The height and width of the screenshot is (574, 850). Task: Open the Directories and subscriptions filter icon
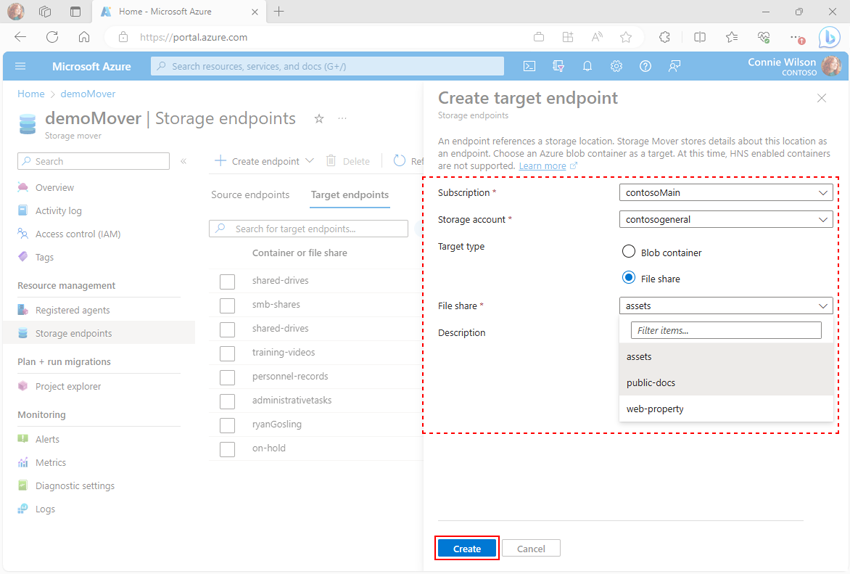coord(558,66)
